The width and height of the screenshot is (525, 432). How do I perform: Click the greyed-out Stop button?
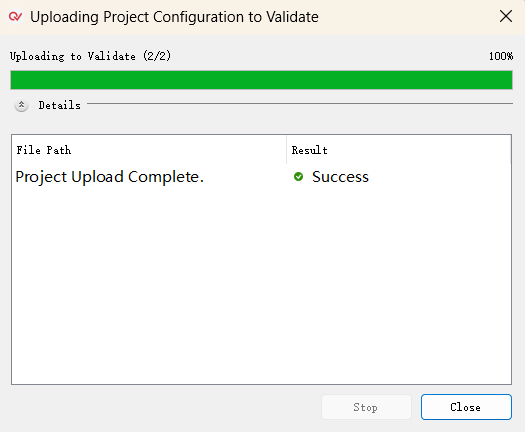pyautogui.click(x=366, y=407)
